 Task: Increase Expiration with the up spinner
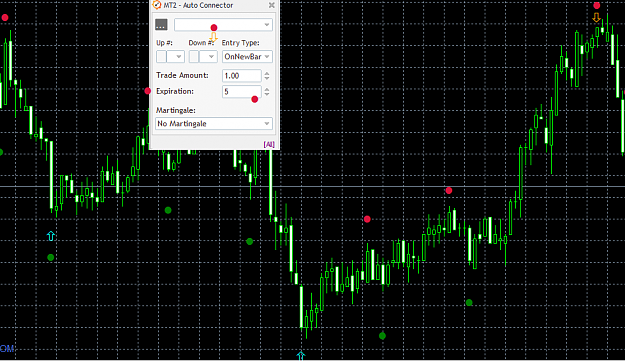(267, 89)
